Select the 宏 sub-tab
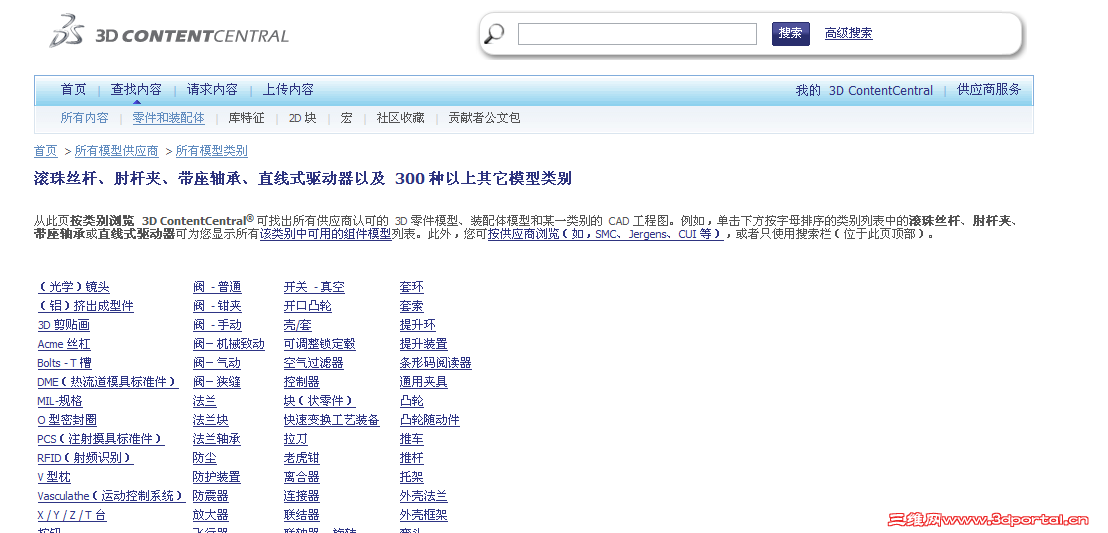Viewport: 1108px width, 533px height. [346, 118]
